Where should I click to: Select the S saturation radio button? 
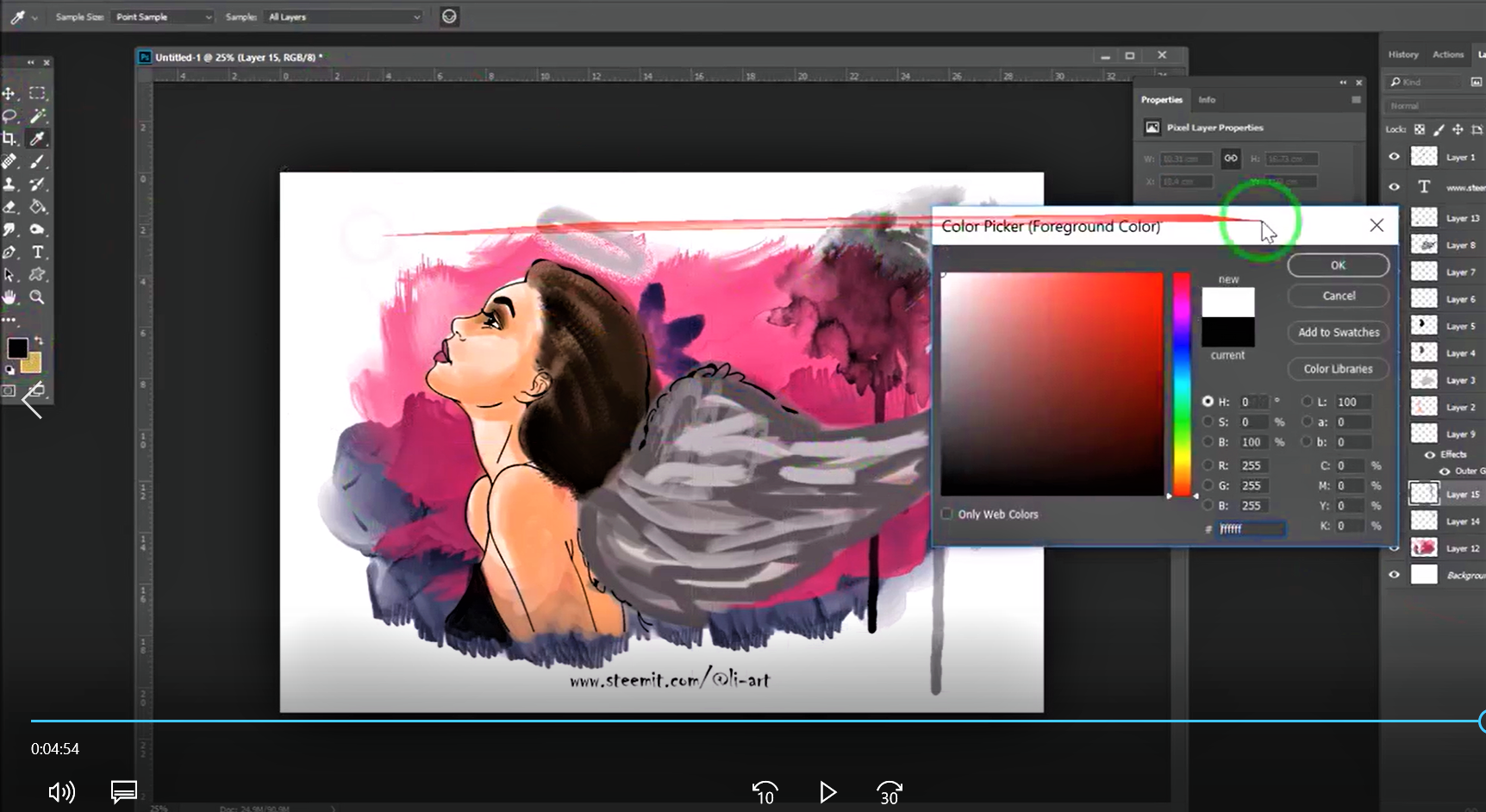coord(1208,422)
